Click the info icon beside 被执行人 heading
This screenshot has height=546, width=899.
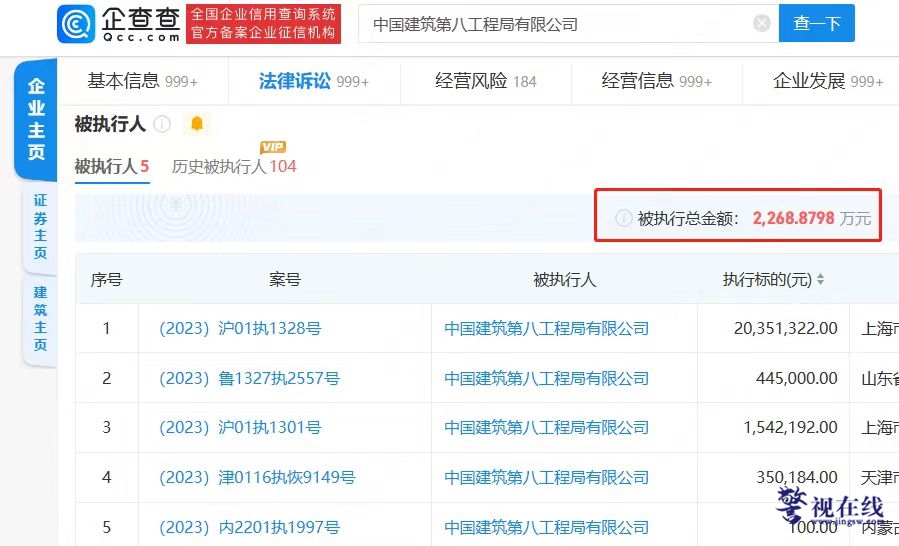tap(162, 124)
